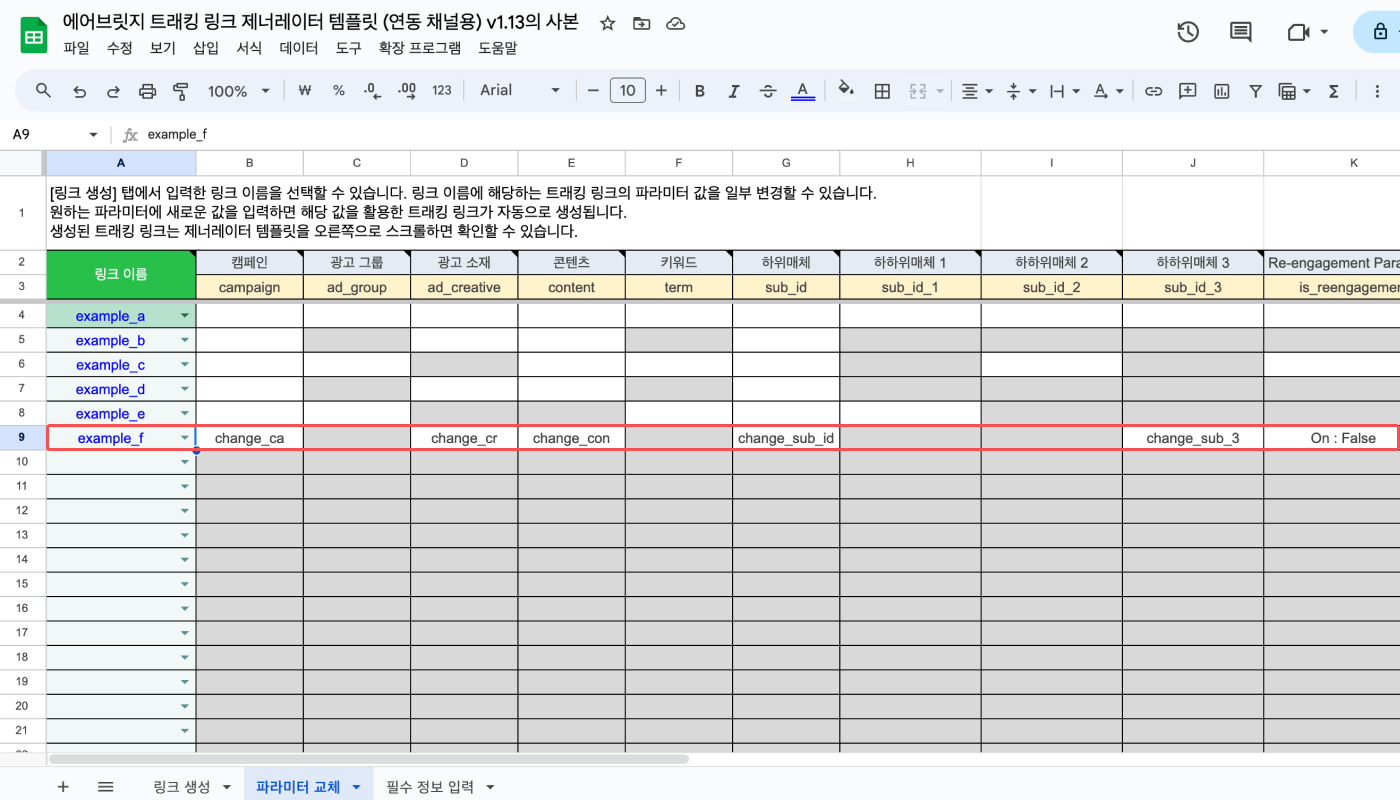The width and height of the screenshot is (1400, 800).
Task: Activate paint format tool
Action: click(181, 91)
